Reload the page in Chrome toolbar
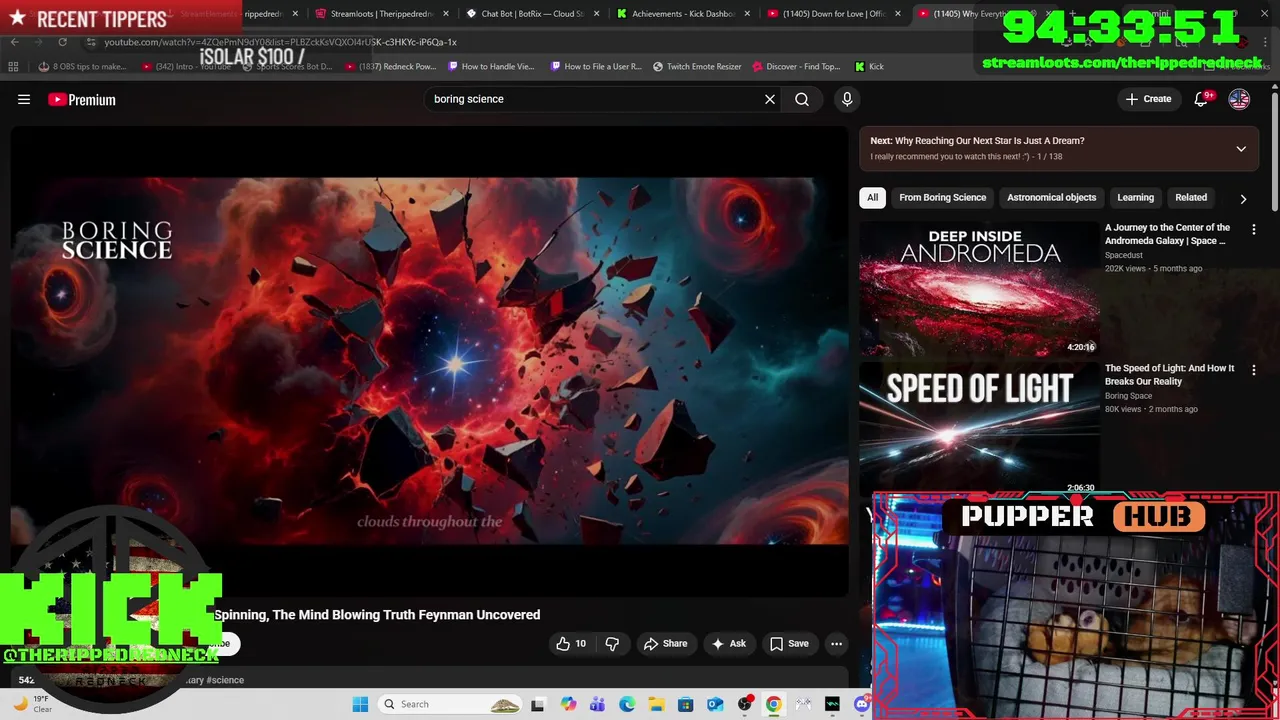The height and width of the screenshot is (720, 1280). [62, 42]
